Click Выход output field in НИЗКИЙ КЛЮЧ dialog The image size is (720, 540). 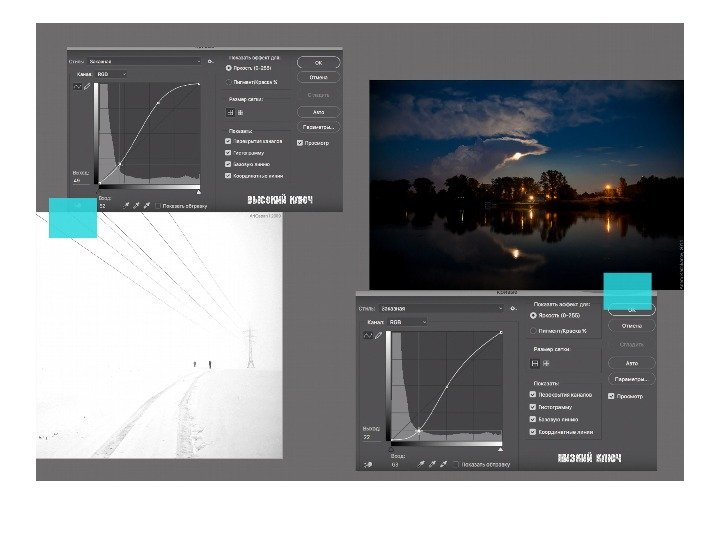[371, 437]
